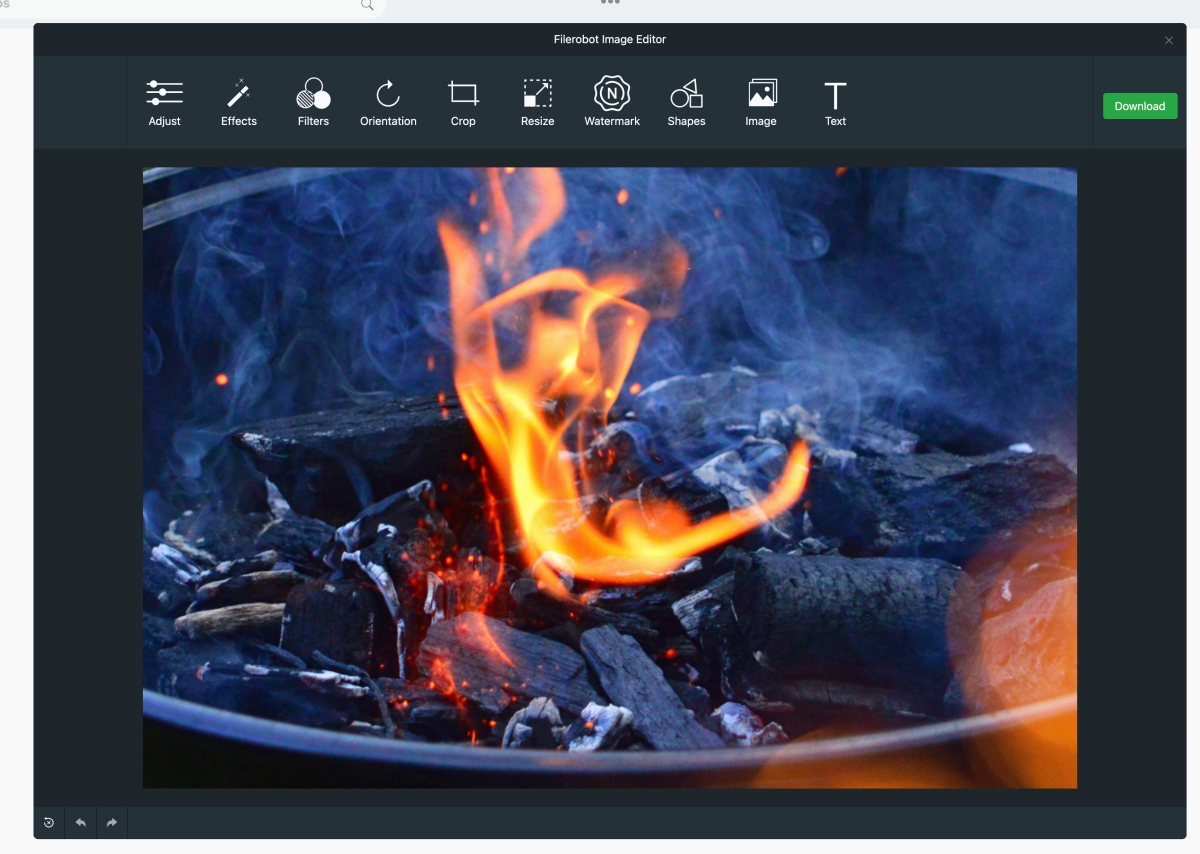The image size is (1200, 854).
Task: Click the Filerobot Image Editor title
Action: 610,39
